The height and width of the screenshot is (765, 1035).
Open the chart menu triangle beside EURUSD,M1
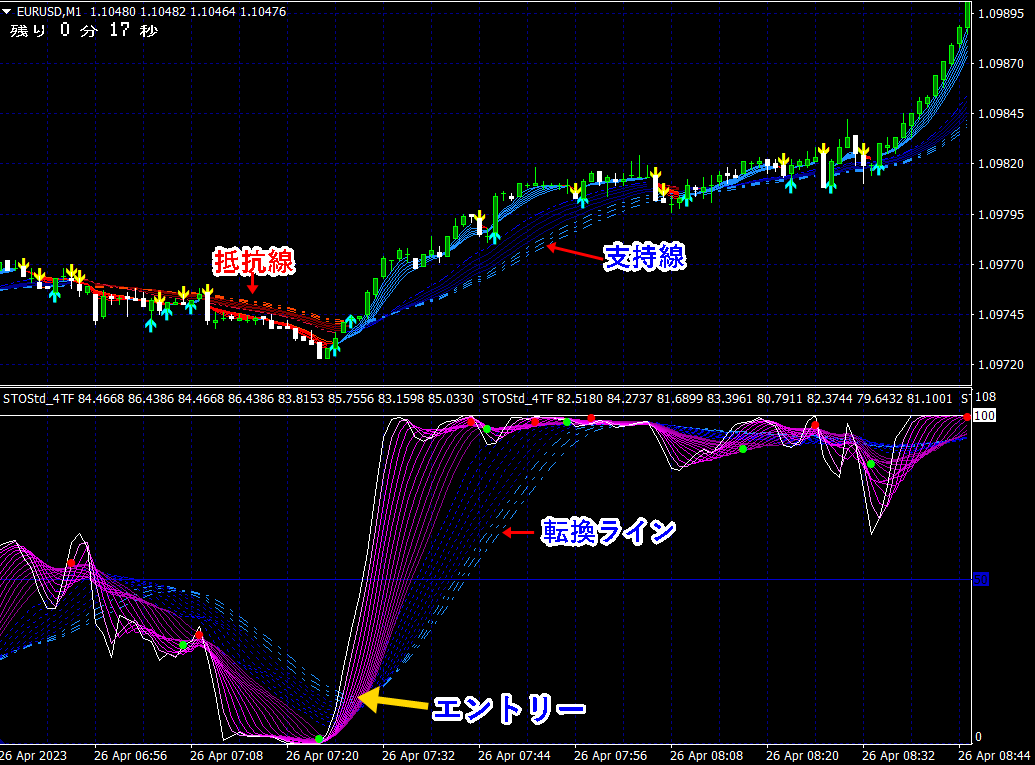7,12
